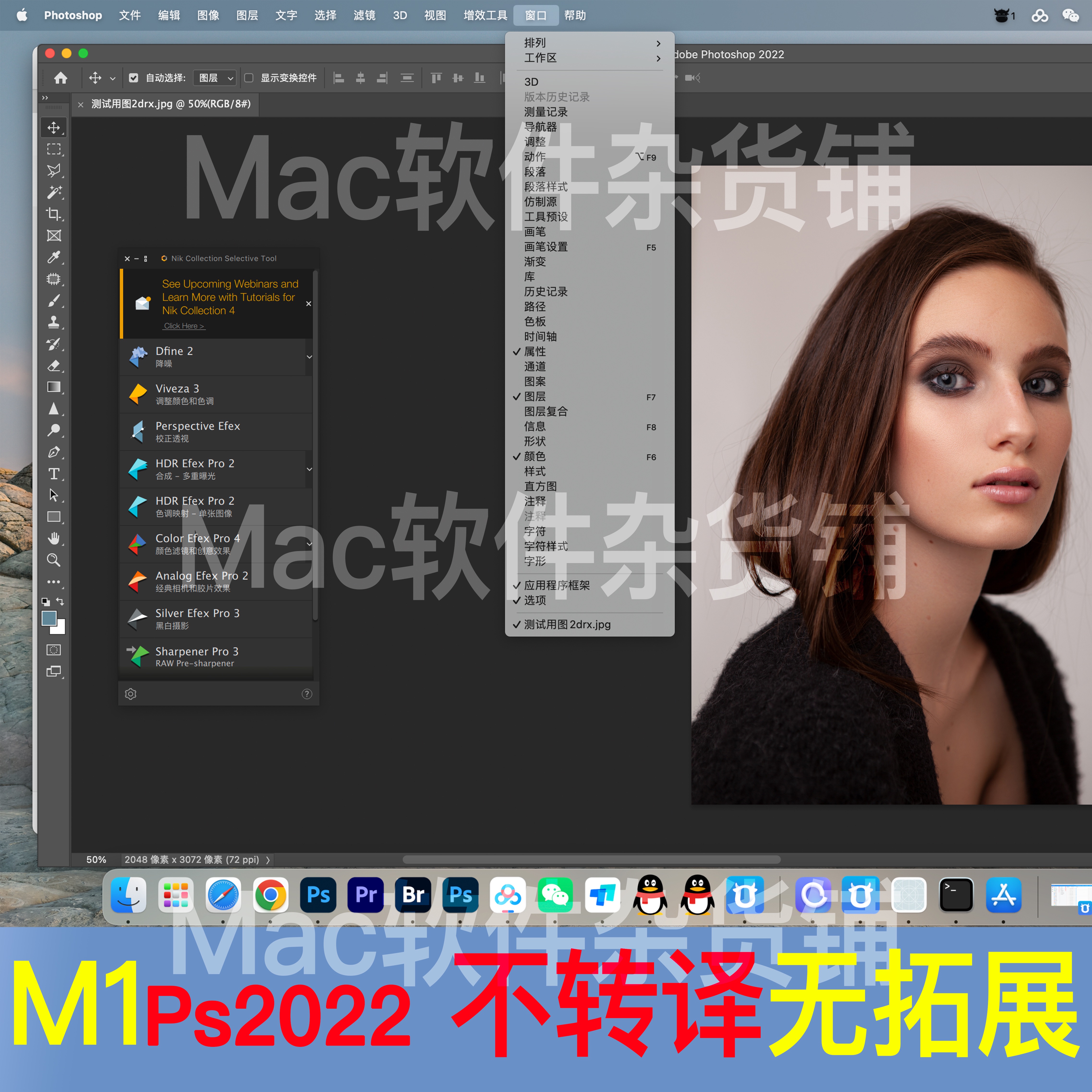Toggle 应用程序框架 in the Window menu
The height and width of the screenshot is (1092, 1092).
point(589,586)
